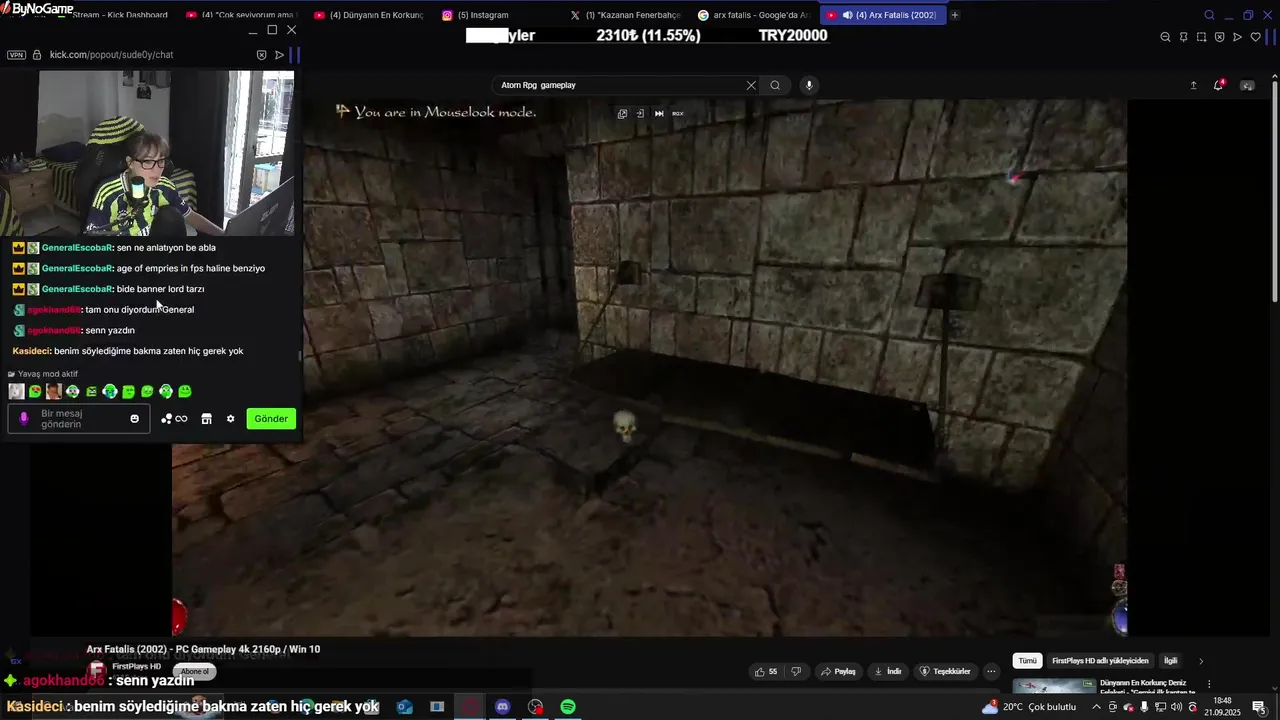The height and width of the screenshot is (720, 1280).
Task: Focus the 'Bir mesaj gönderin' chat field
Action: pos(79,419)
